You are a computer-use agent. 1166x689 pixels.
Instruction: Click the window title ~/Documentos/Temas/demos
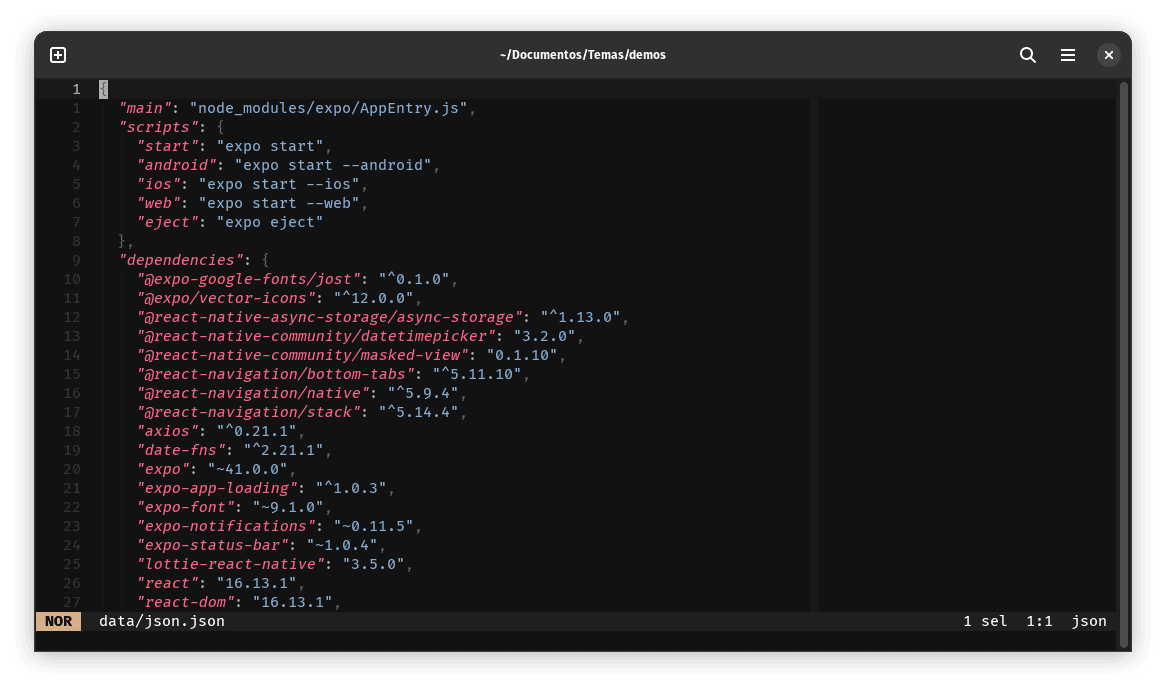coord(582,55)
